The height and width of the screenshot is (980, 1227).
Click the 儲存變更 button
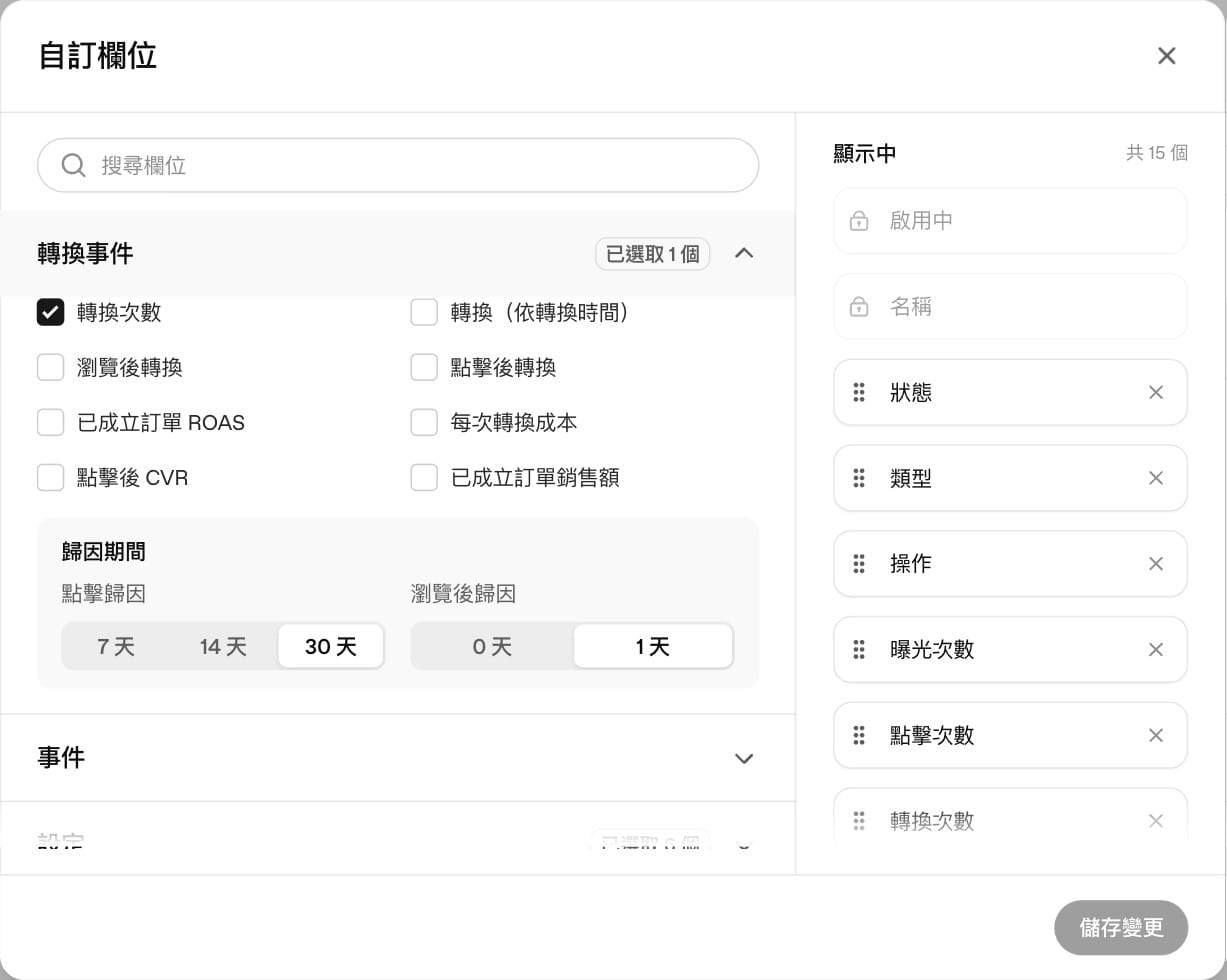pos(1121,928)
